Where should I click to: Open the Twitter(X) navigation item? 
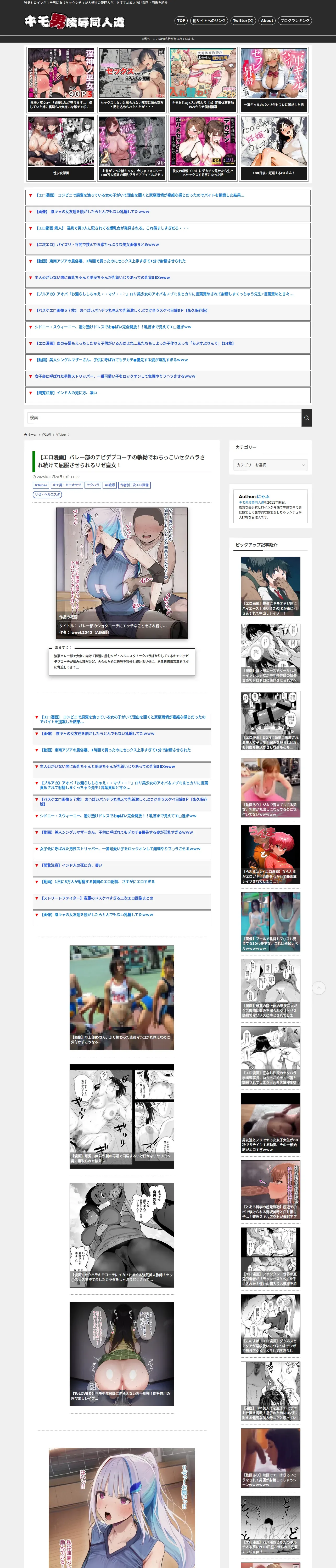pyautogui.click(x=243, y=21)
